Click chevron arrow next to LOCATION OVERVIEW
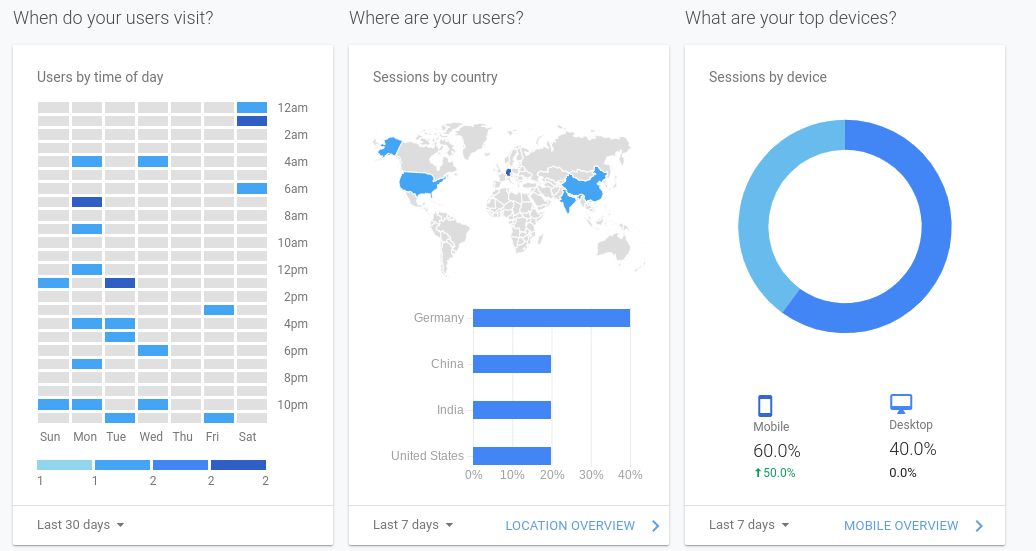Screen dimensions: 1036x551 (x=655, y=526)
